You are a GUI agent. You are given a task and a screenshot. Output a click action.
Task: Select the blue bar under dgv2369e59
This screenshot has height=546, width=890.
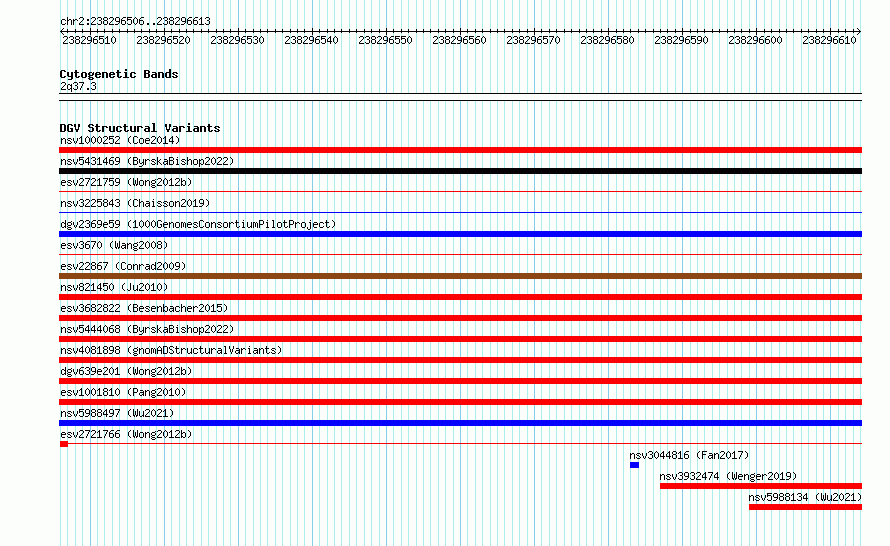[460, 234]
